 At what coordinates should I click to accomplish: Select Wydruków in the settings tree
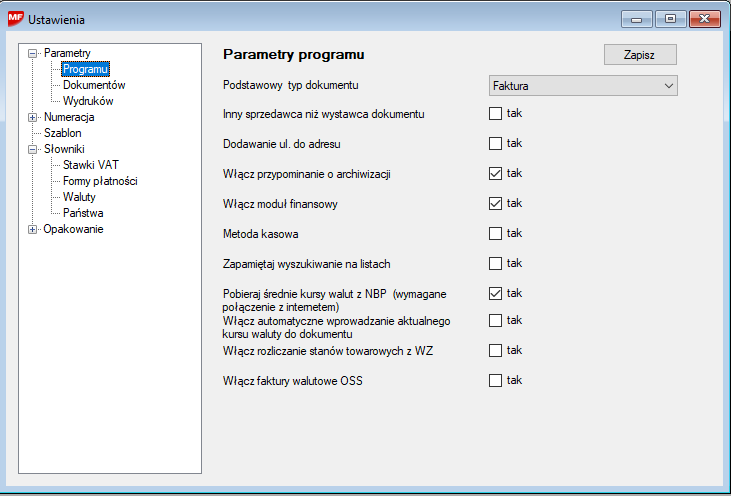pos(88,101)
